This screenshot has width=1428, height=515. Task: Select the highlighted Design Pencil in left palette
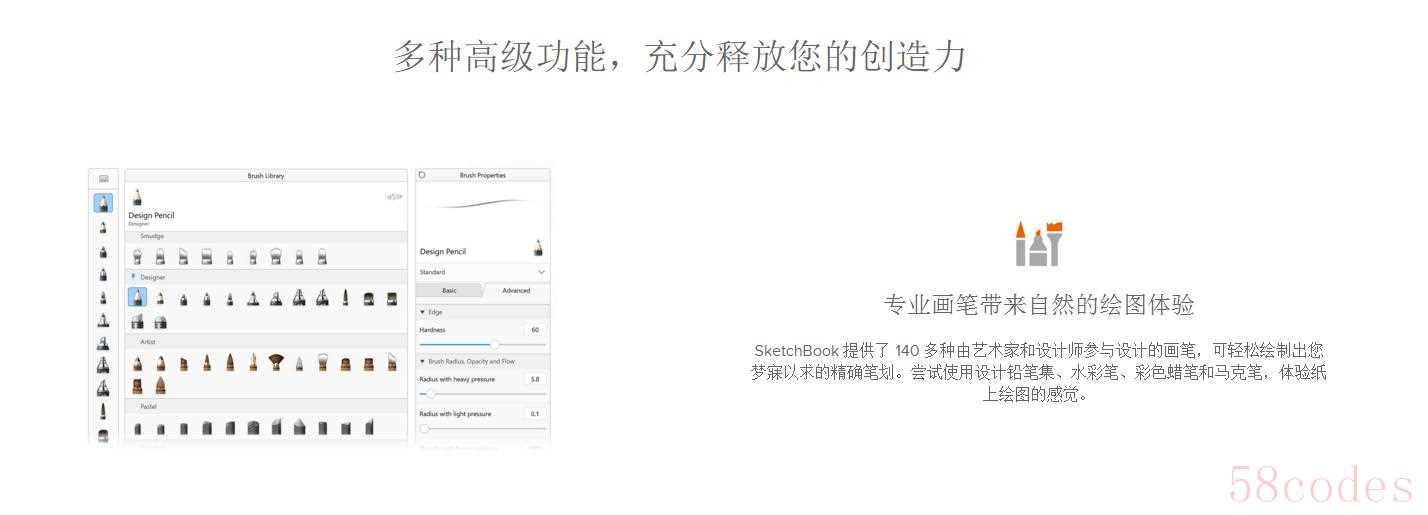click(x=103, y=203)
